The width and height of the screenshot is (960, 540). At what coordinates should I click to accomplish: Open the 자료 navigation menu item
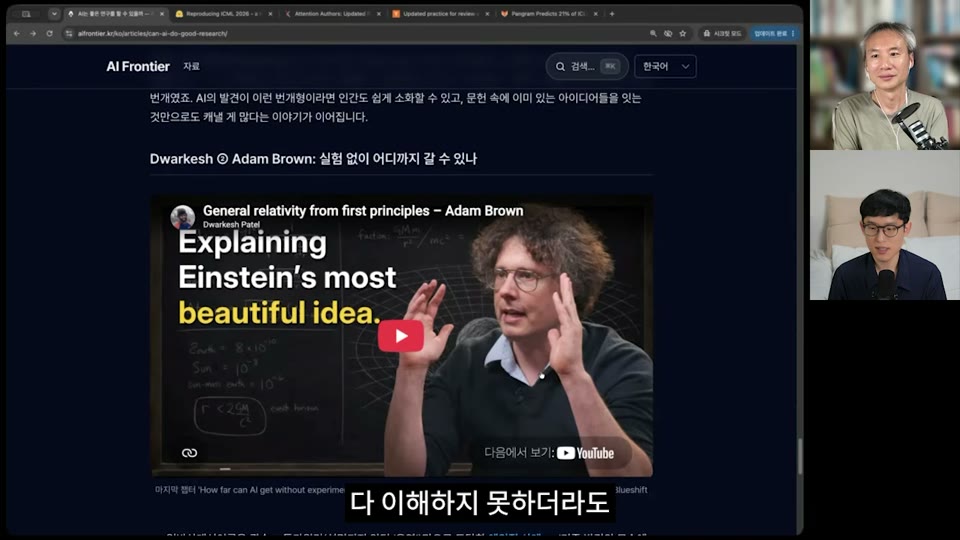(x=191, y=66)
